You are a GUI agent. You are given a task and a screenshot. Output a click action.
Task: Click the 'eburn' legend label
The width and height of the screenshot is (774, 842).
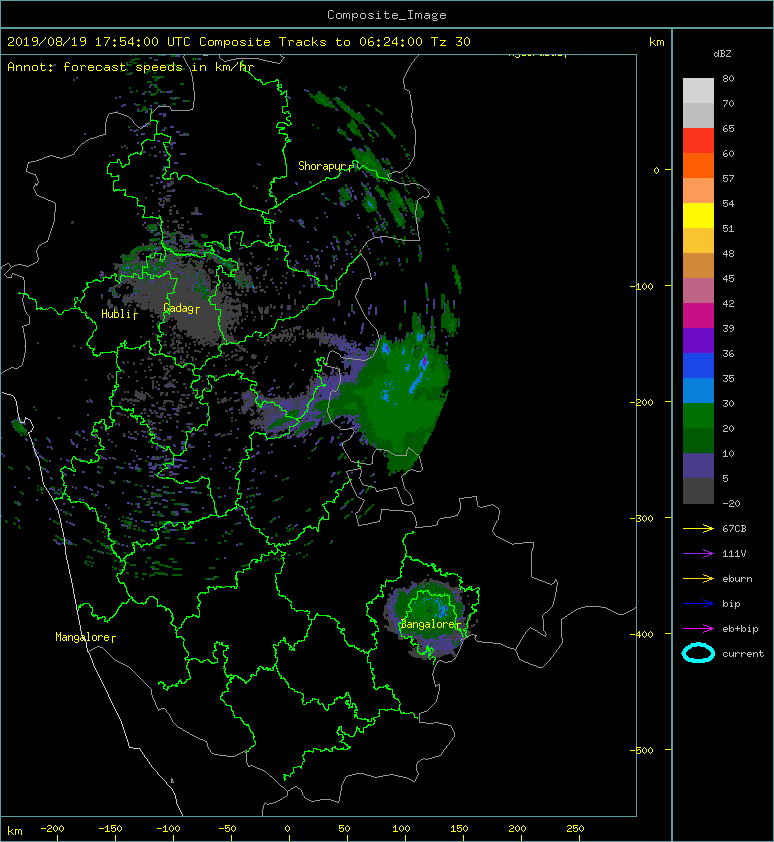(737, 579)
